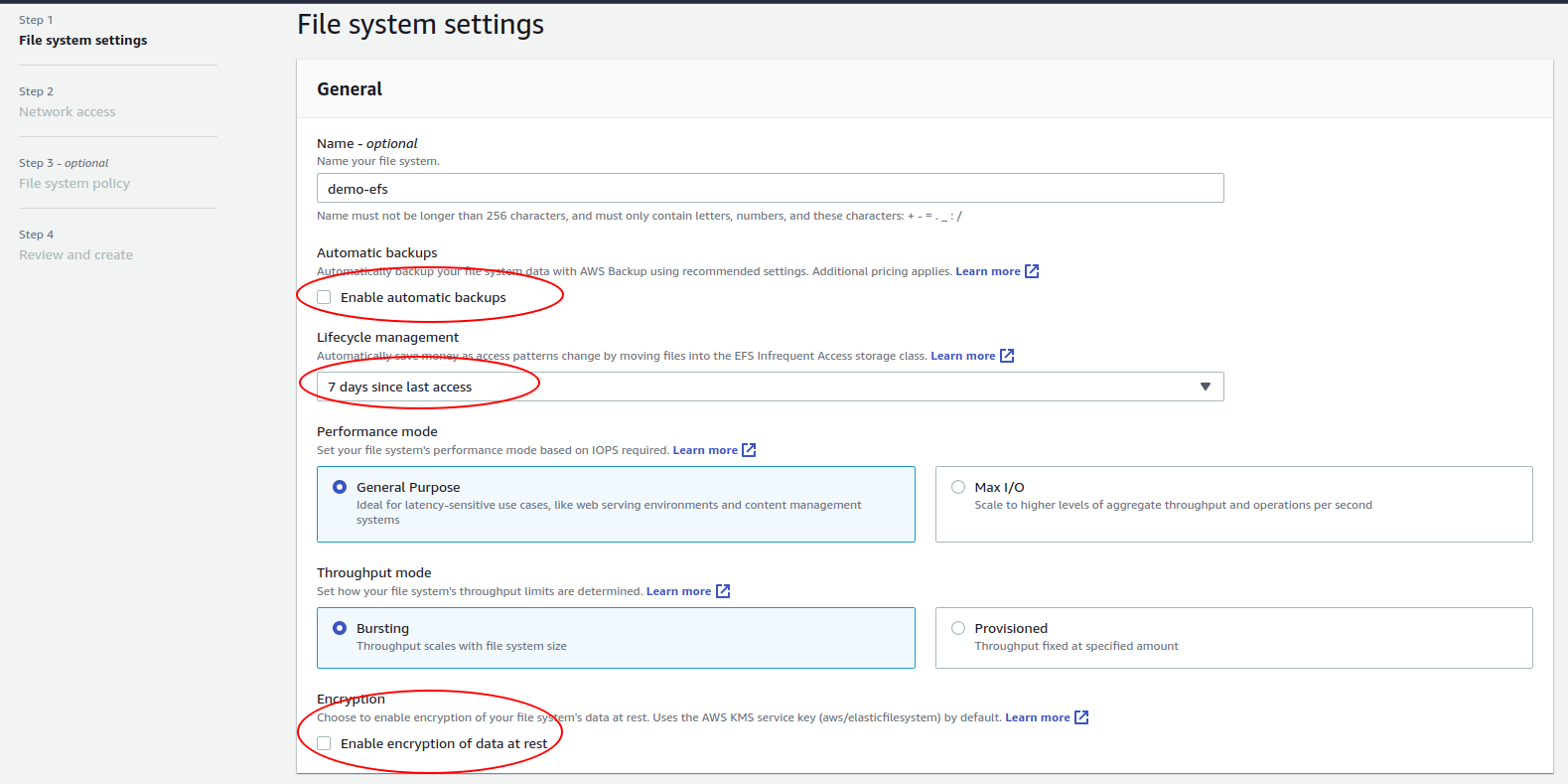This screenshot has width=1568, height=784.
Task: Open the lifecycle management dropdown
Action: 770,387
